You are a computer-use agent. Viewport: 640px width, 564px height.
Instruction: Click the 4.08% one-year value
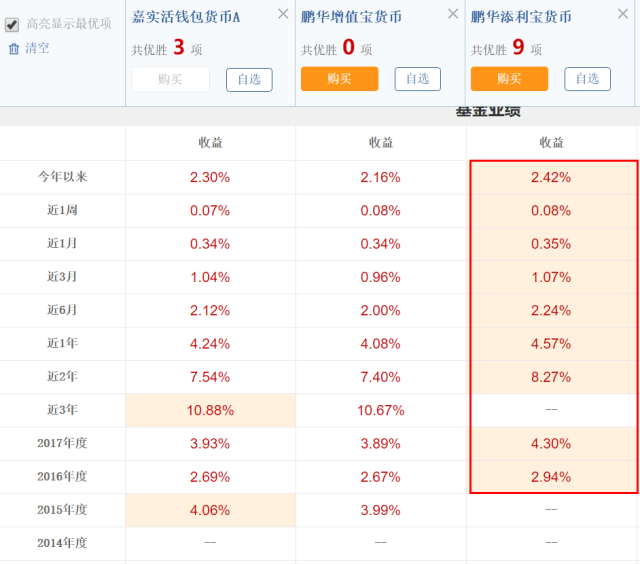[x=380, y=344]
